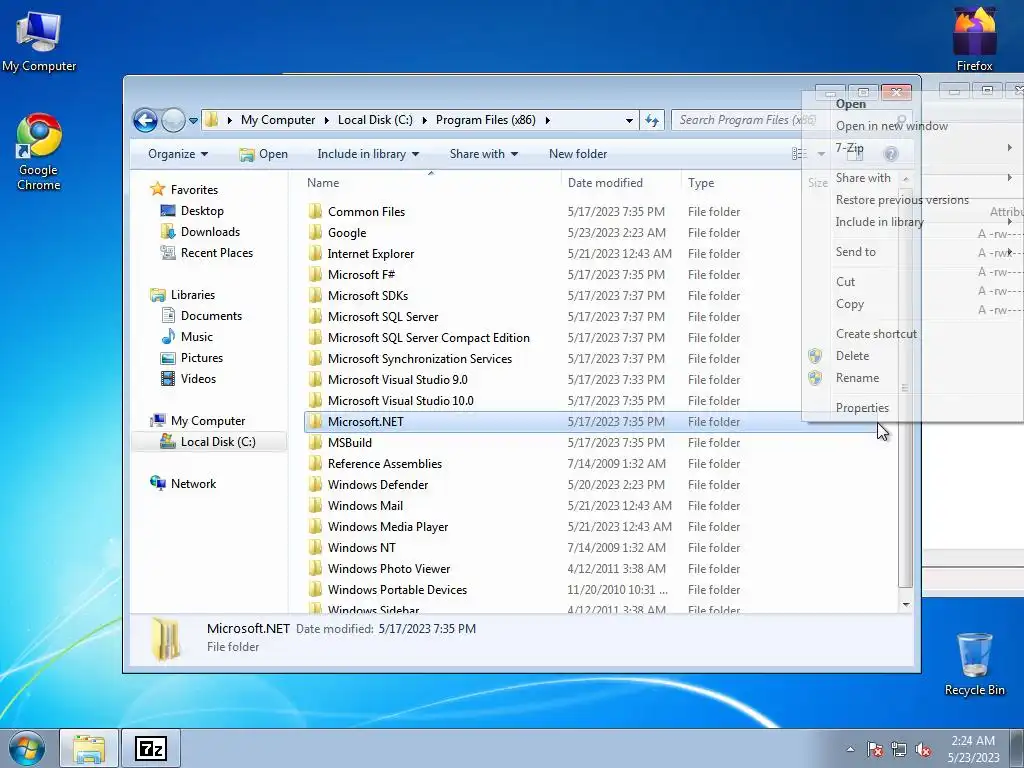
Task: Expand the arrow after Program Files (x86) breadcrumb
Action: [x=547, y=120]
